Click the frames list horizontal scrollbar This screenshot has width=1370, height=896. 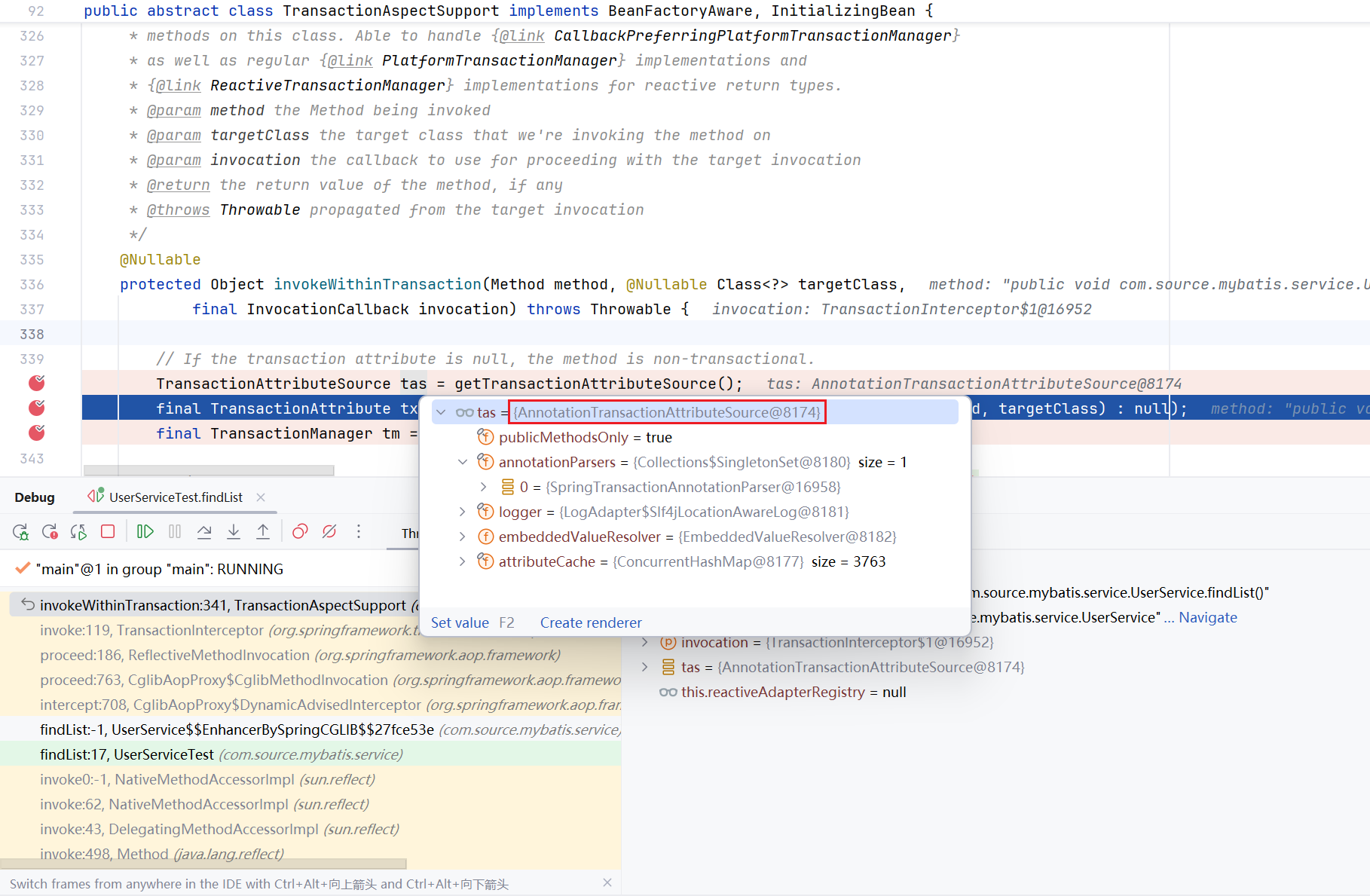(203, 864)
